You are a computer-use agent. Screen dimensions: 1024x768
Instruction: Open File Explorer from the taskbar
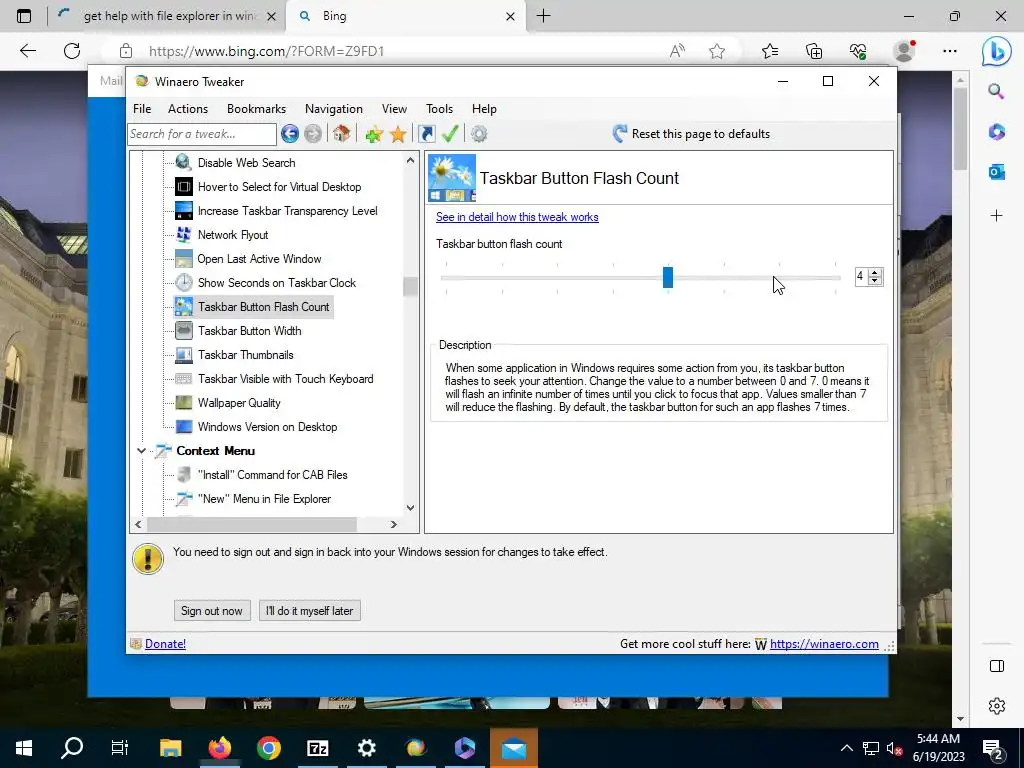pyautogui.click(x=170, y=748)
